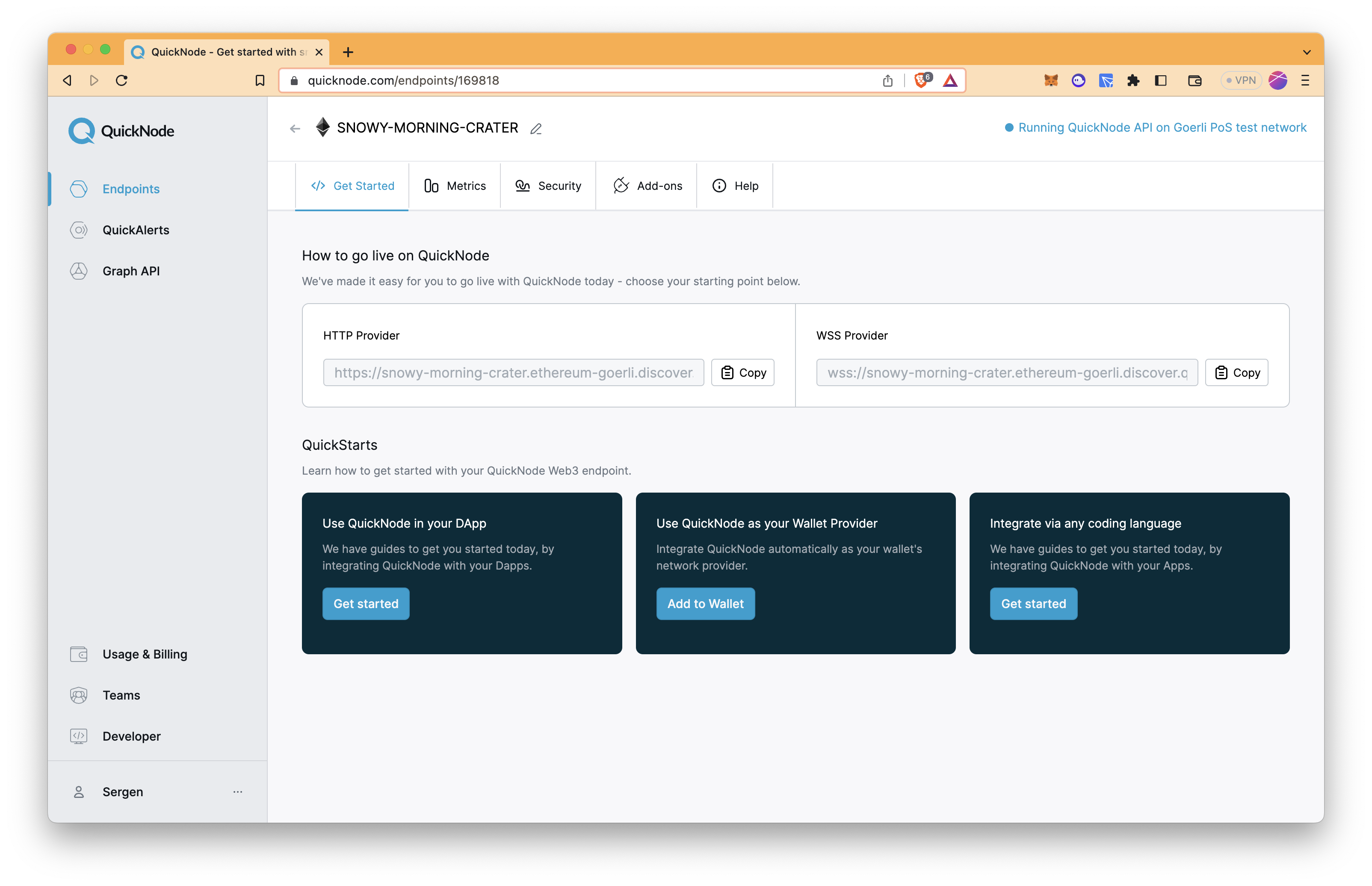Click the Goerli PoS test network status link
This screenshot has width=1372, height=886.
coord(1155,127)
